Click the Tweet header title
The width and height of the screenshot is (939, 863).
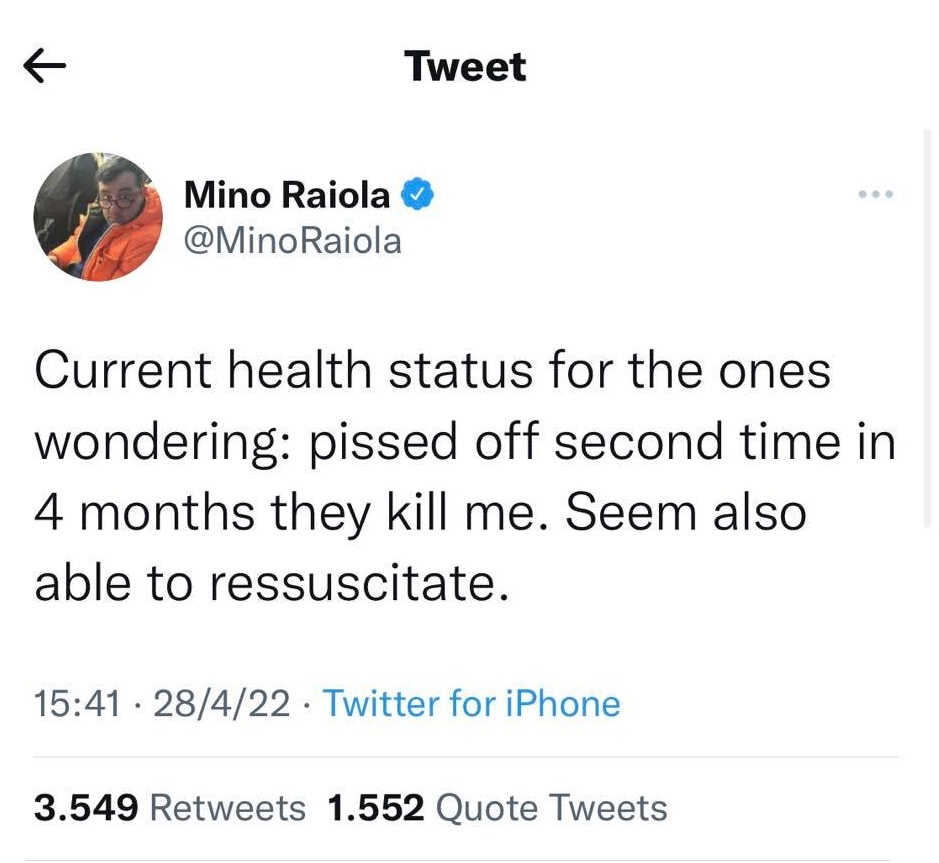(x=465, y=67)
